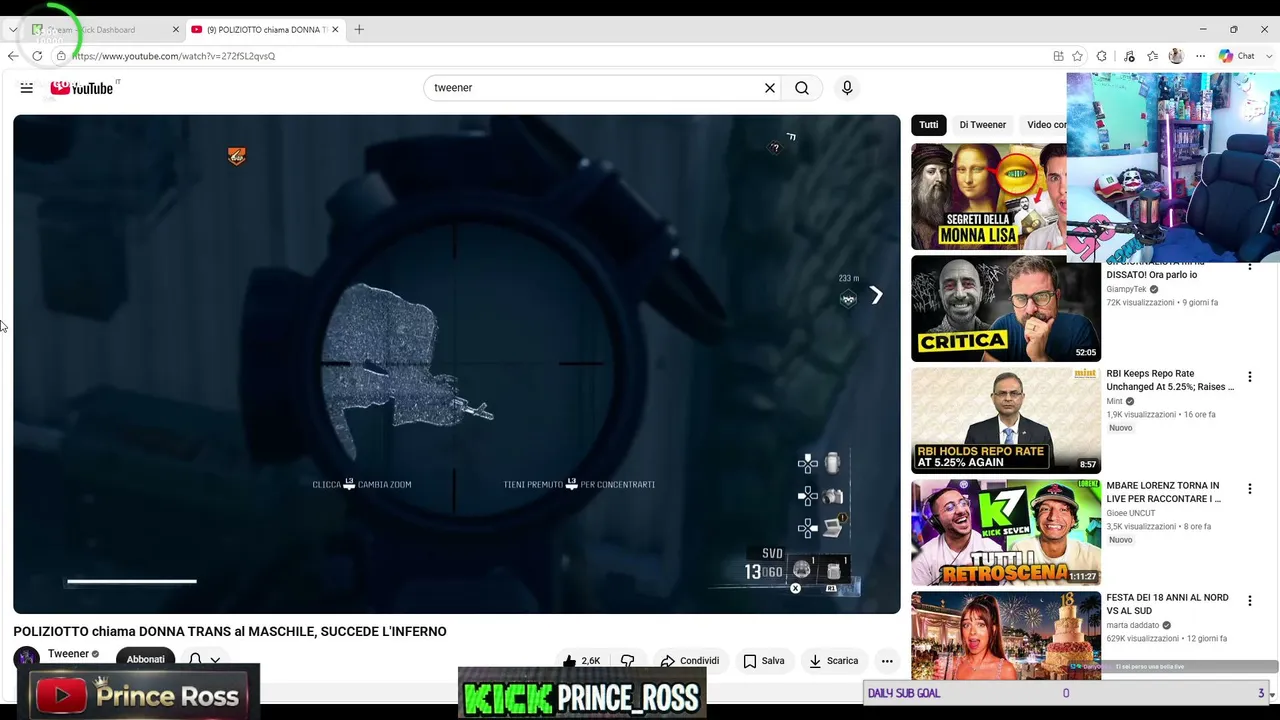Image resolution: width=1280 pixels, height=720 pixels.
Task: Open the Festa dei 18 anni thumbnail
Action: click(x=1006, y=635)
